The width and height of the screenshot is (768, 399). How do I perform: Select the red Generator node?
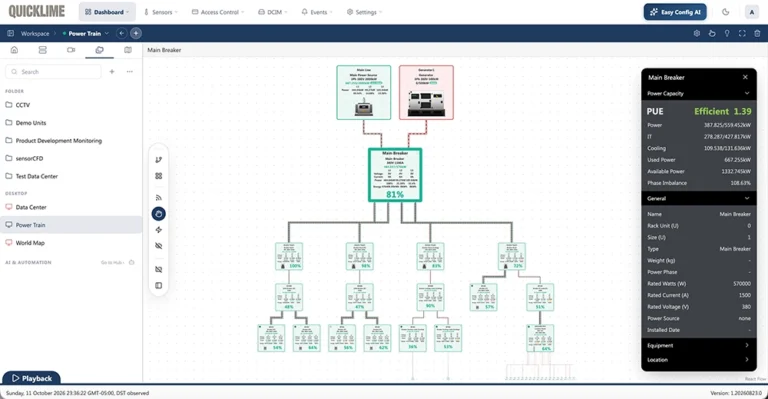[426, 93]
